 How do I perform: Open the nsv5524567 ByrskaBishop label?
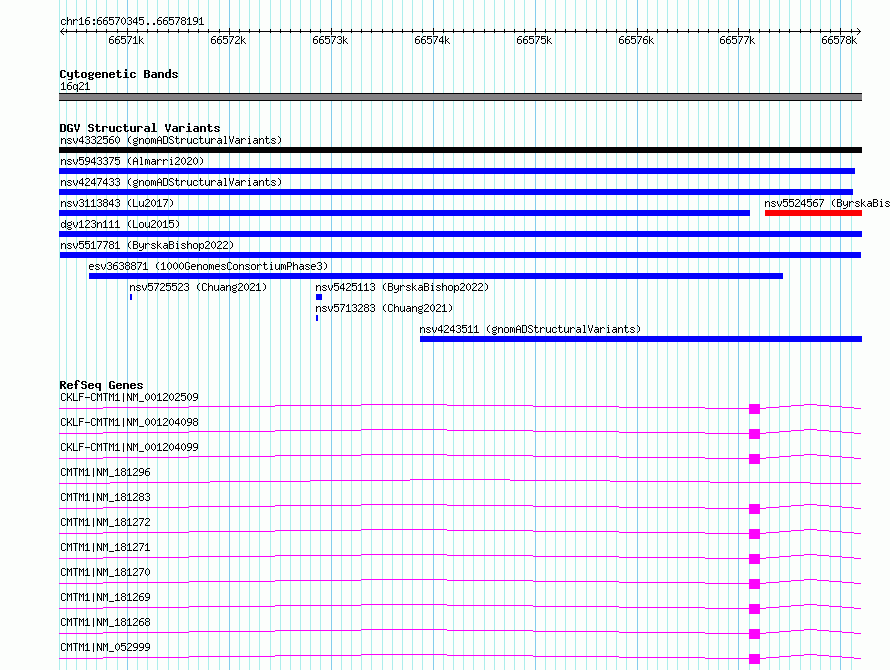(x=826, y=203)
